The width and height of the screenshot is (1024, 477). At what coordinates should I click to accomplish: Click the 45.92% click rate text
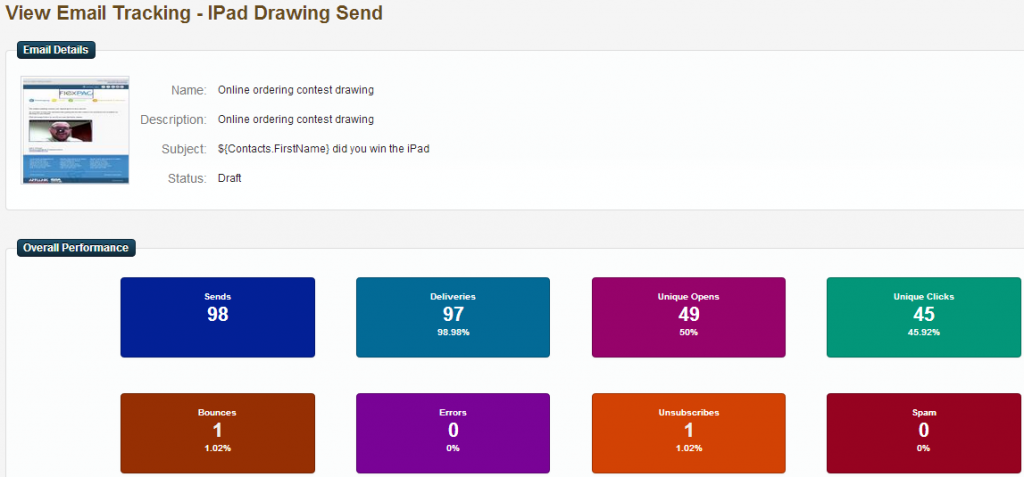[923, 333]
